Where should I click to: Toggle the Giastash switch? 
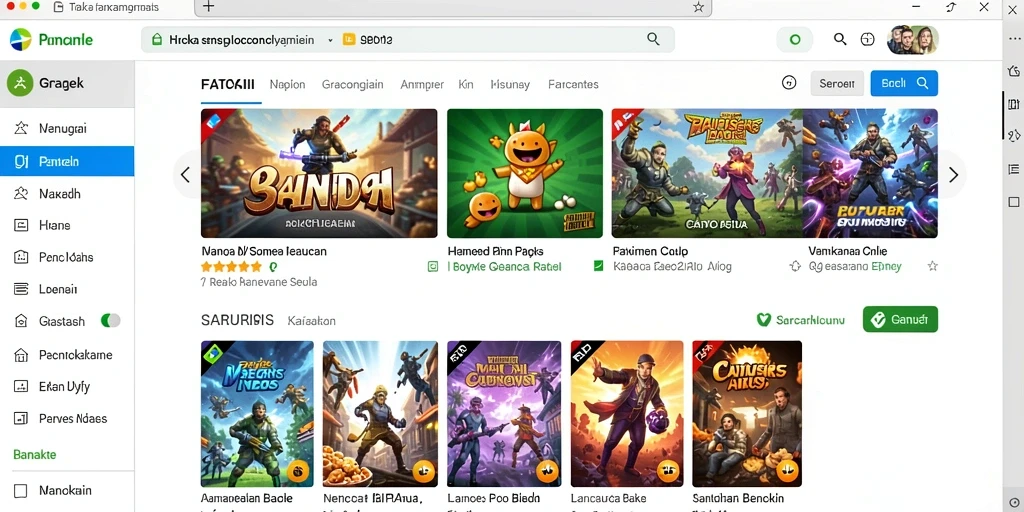pyautogui.click(x=110, y=321)
